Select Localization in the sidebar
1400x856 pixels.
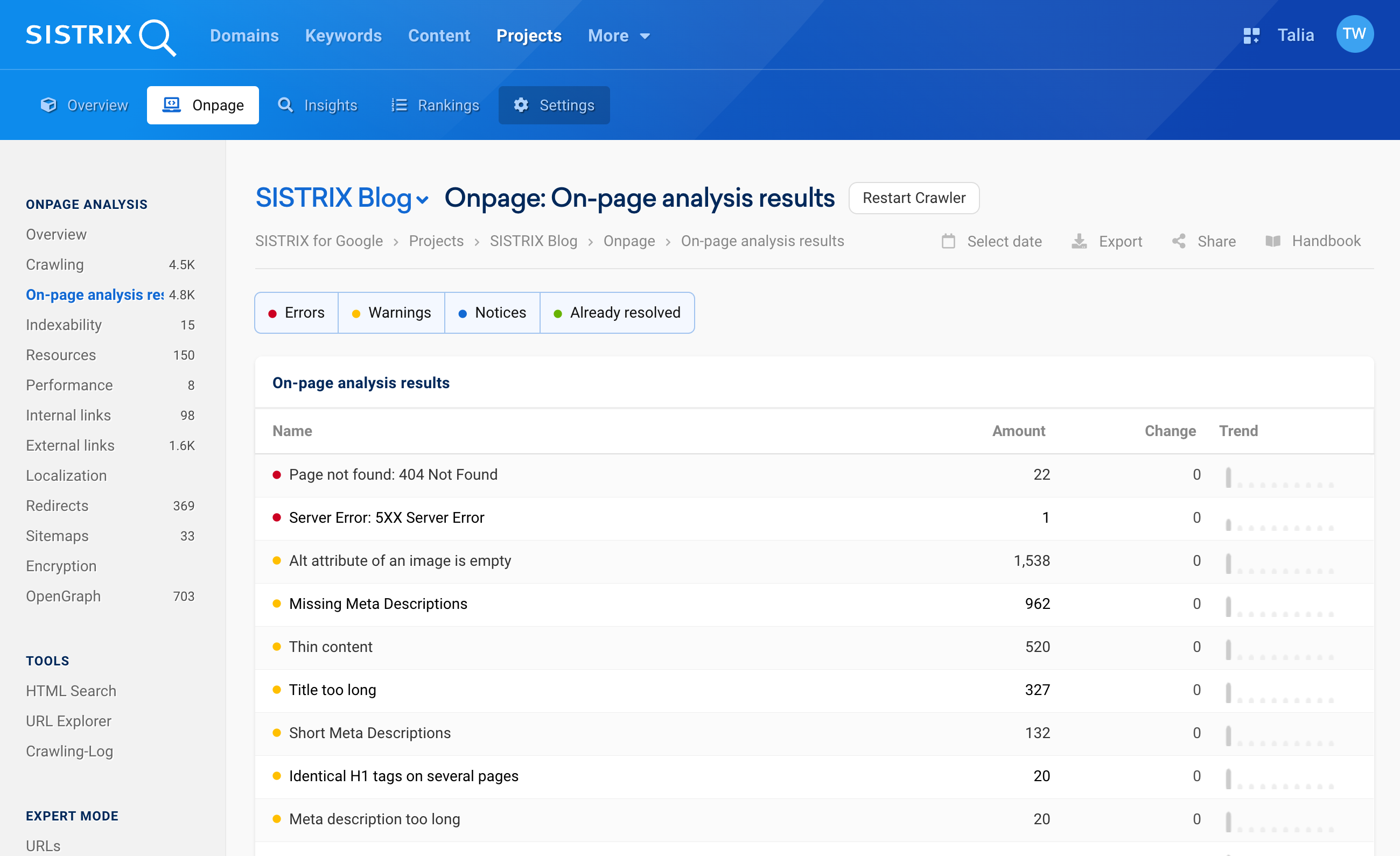point(66,475)
